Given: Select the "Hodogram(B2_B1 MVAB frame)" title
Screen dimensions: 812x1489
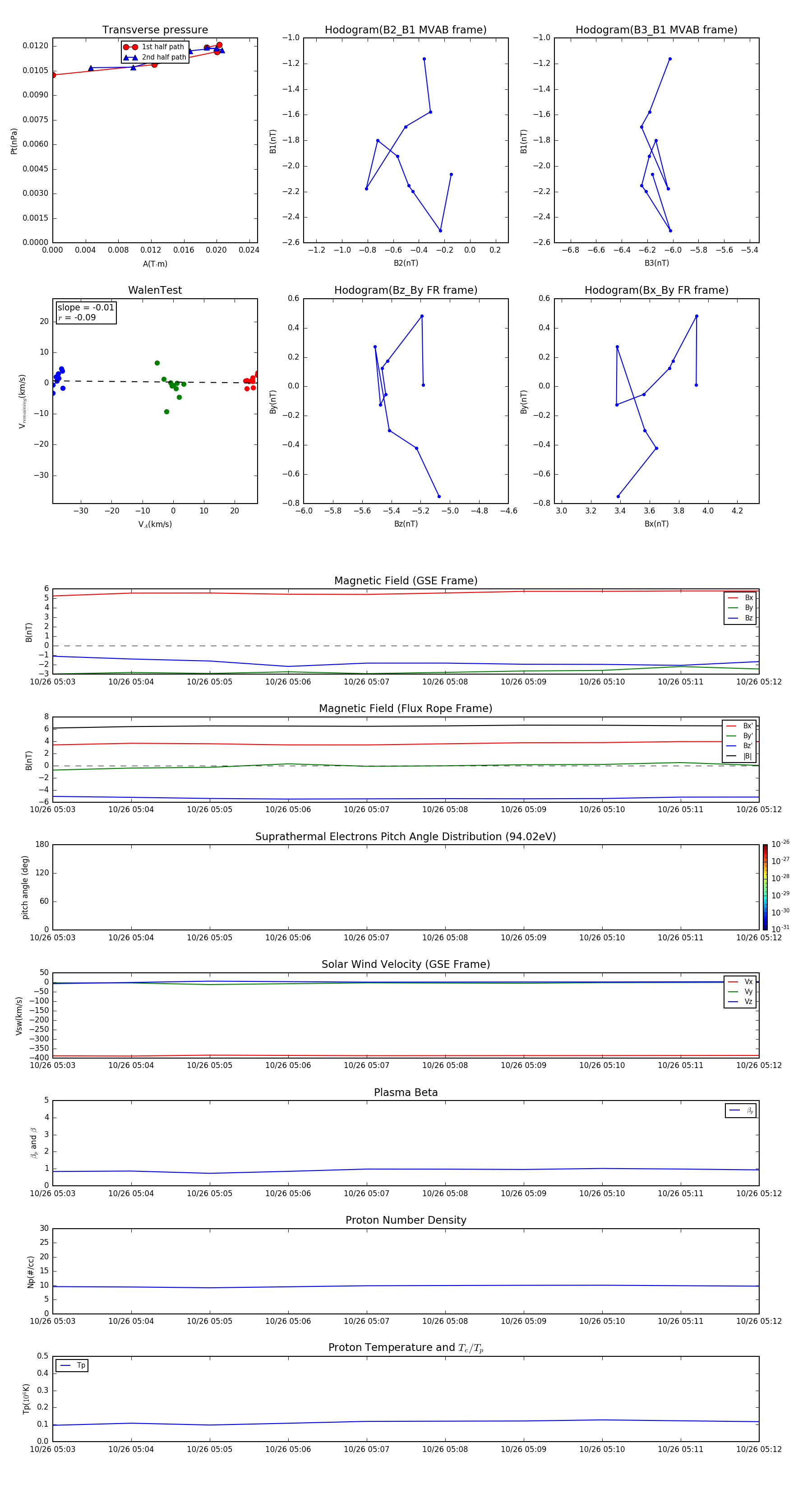Looking at the screenshot, I should [406, 30].
